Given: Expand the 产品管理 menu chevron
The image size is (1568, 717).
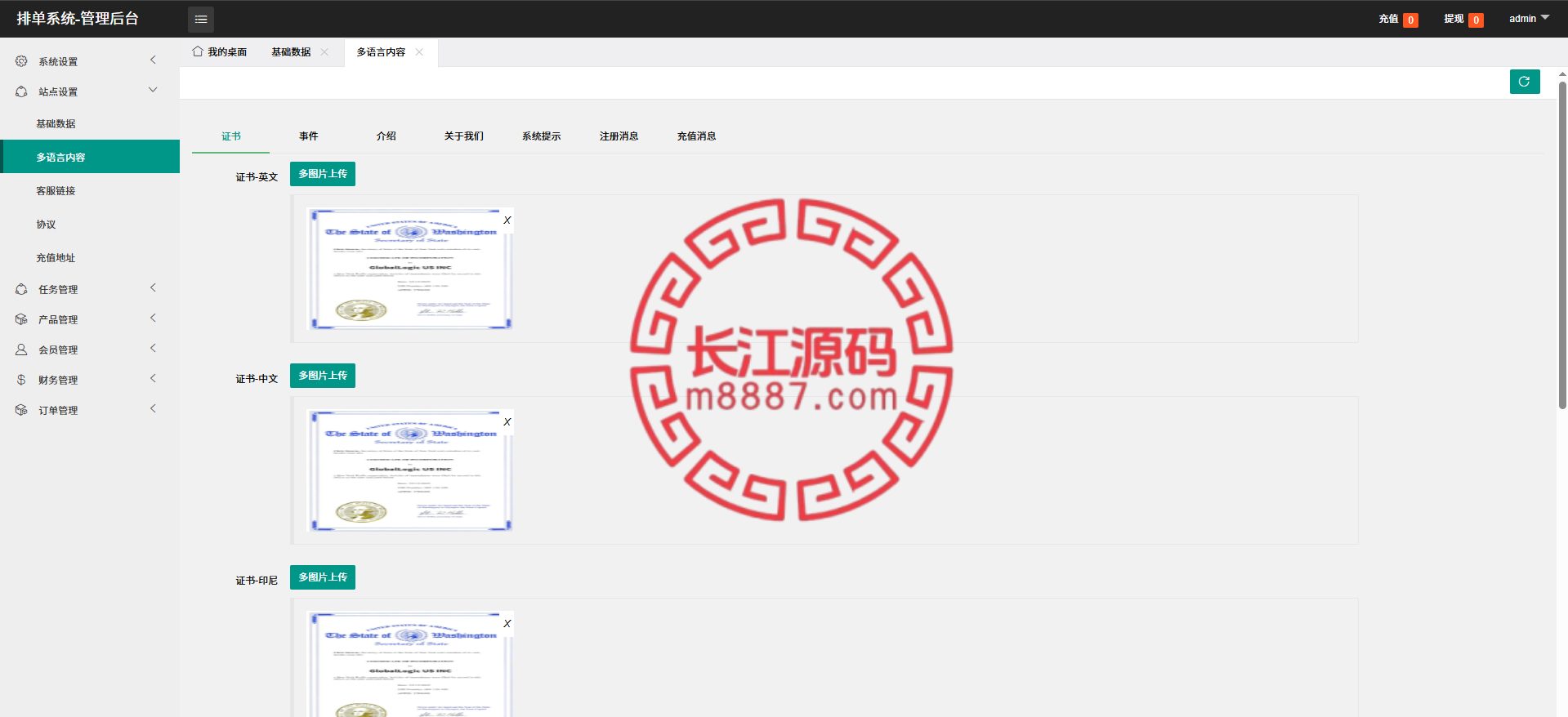Looking at the screenshot, I should click(153, 318).
